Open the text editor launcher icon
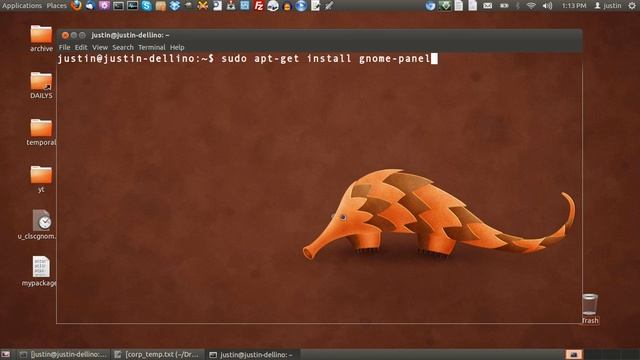 (x=315, y=6)
